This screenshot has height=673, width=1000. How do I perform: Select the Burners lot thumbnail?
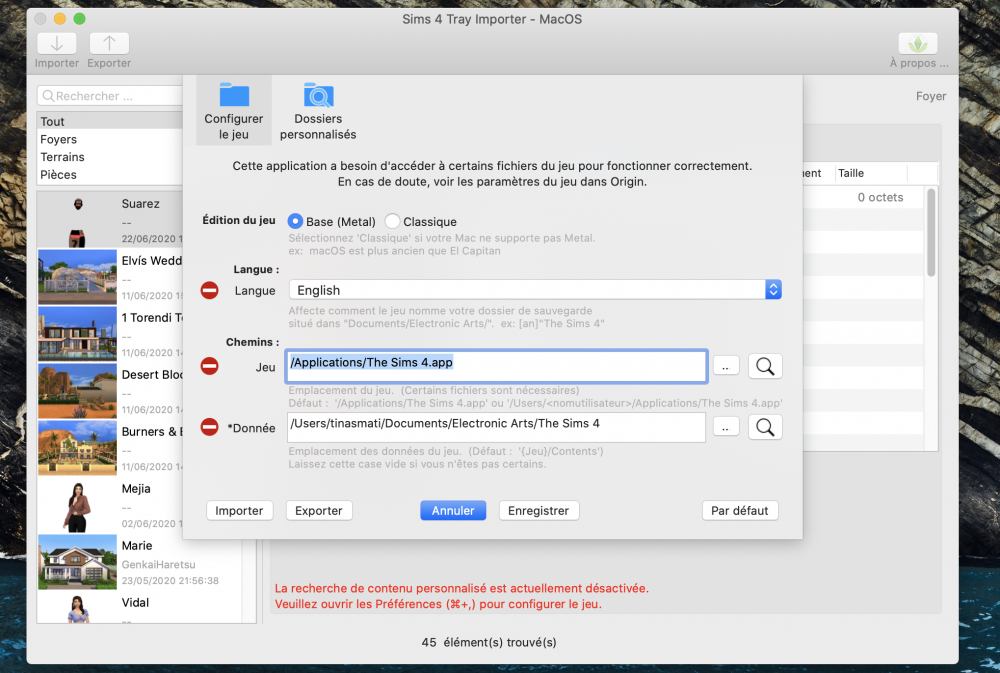click(x=77, y=447)
